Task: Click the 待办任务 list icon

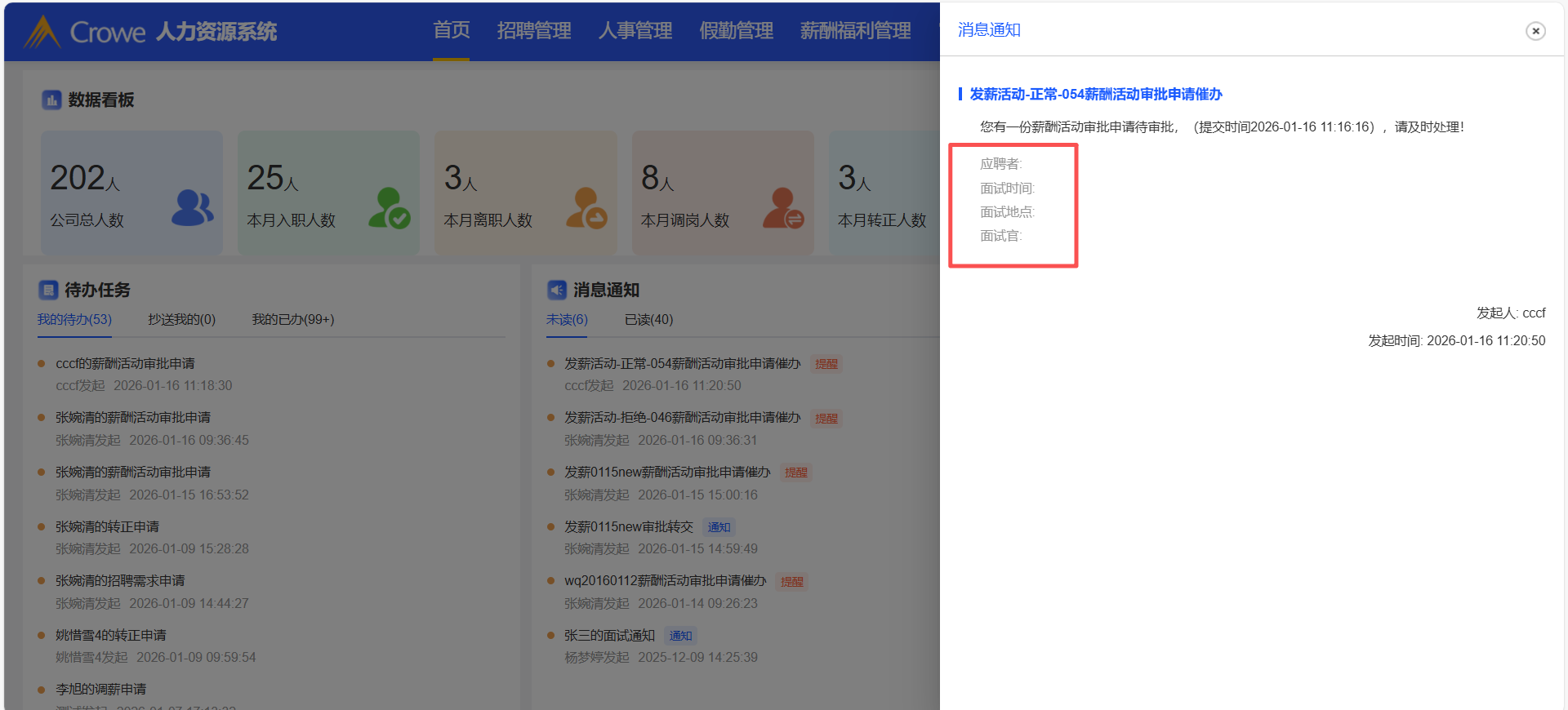Action: (x=48, y=290)
